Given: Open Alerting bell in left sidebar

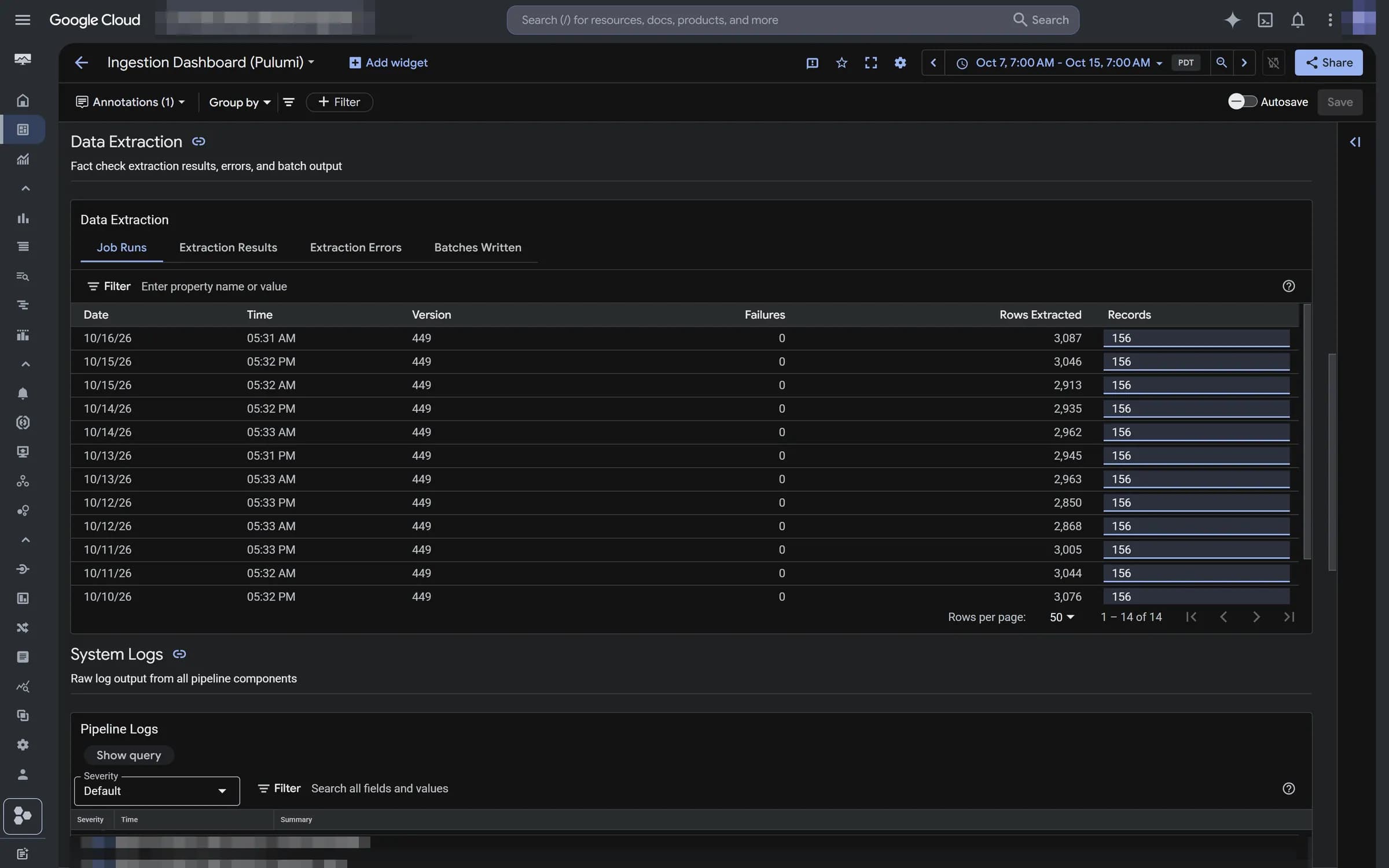Looking at the screenshot, I should coord(23,393).
